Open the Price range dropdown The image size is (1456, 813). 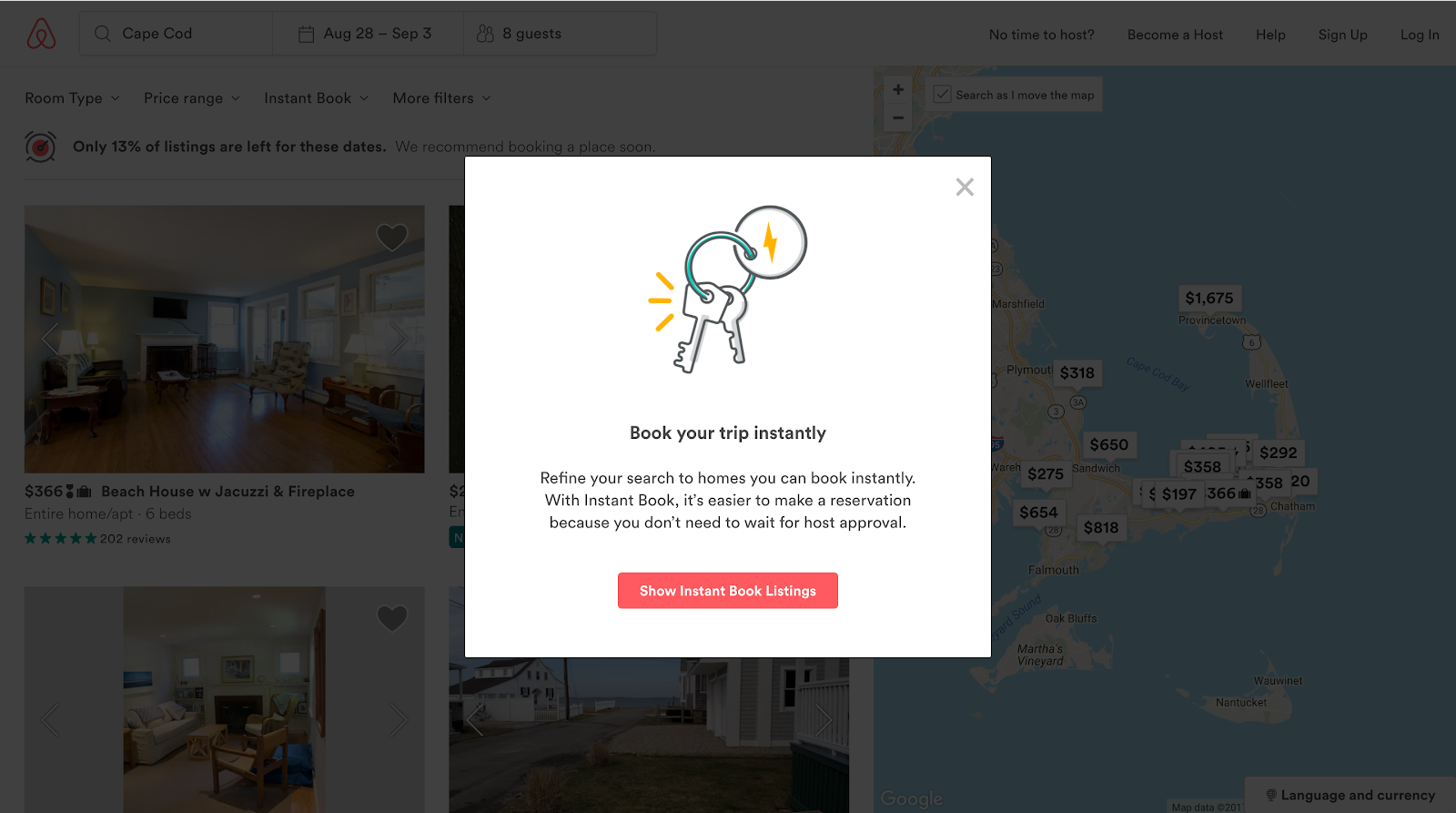click(192, 98)
